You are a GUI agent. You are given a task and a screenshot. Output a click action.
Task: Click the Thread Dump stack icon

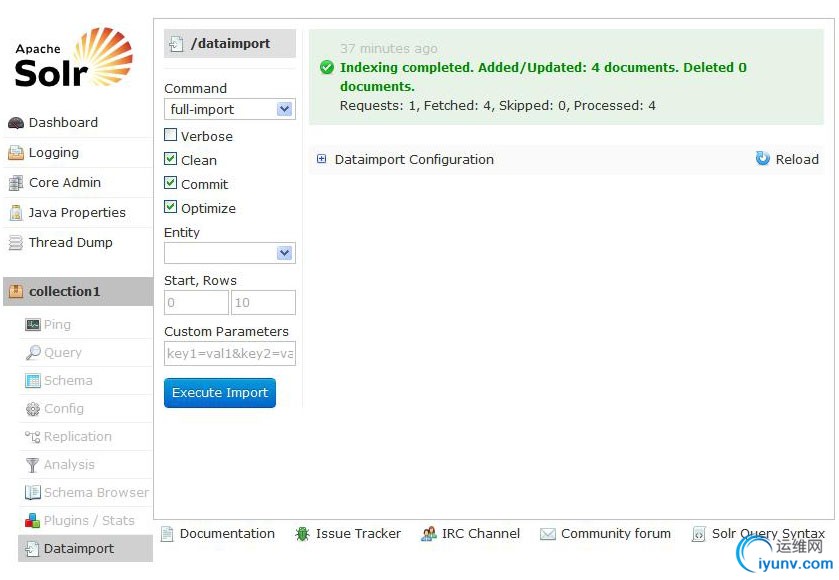point(16,243)
